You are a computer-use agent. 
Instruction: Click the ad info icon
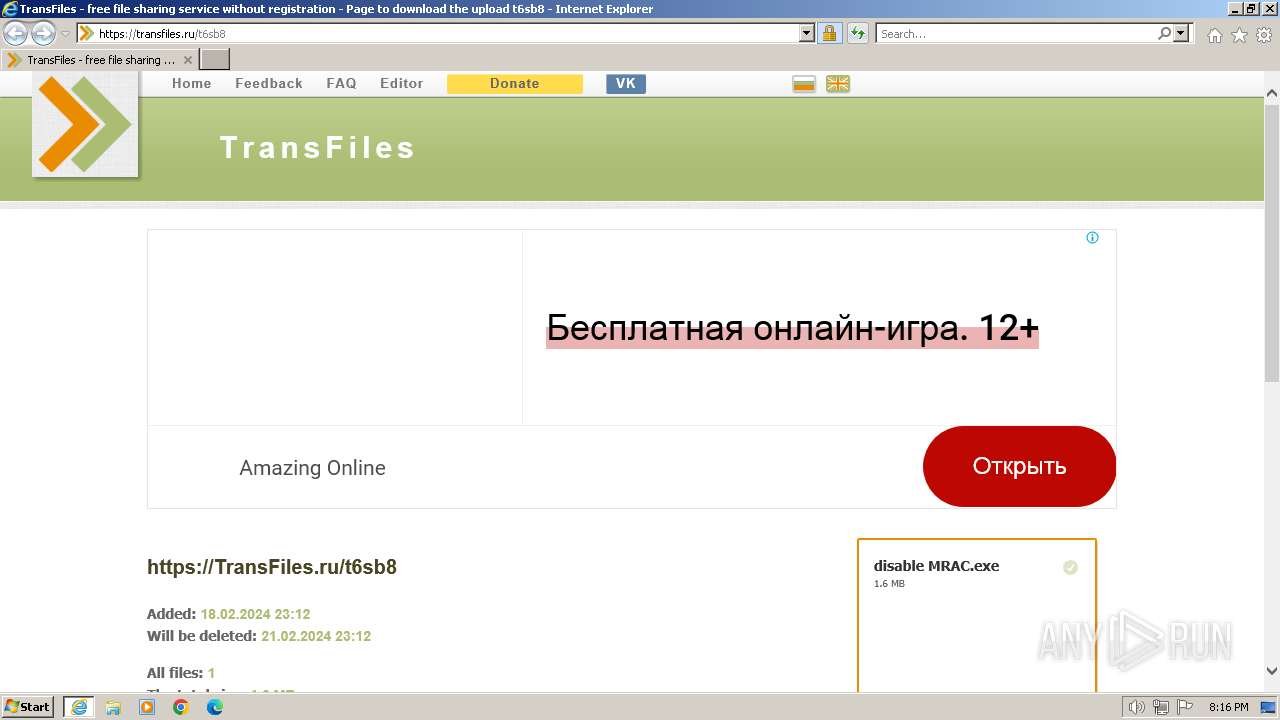1092,238
